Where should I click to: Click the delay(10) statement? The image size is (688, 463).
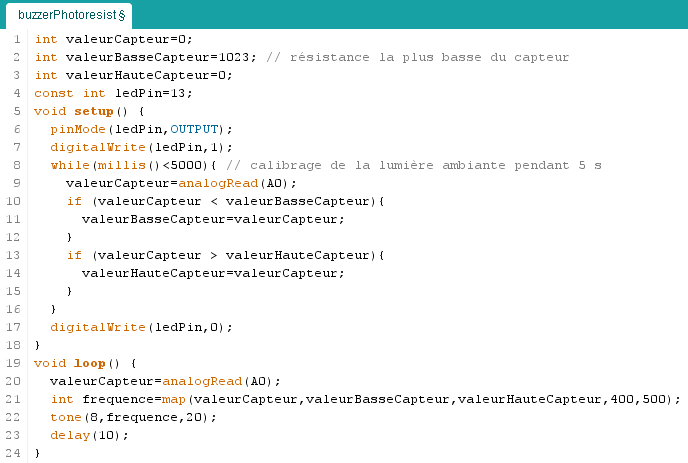coord(90,435)
